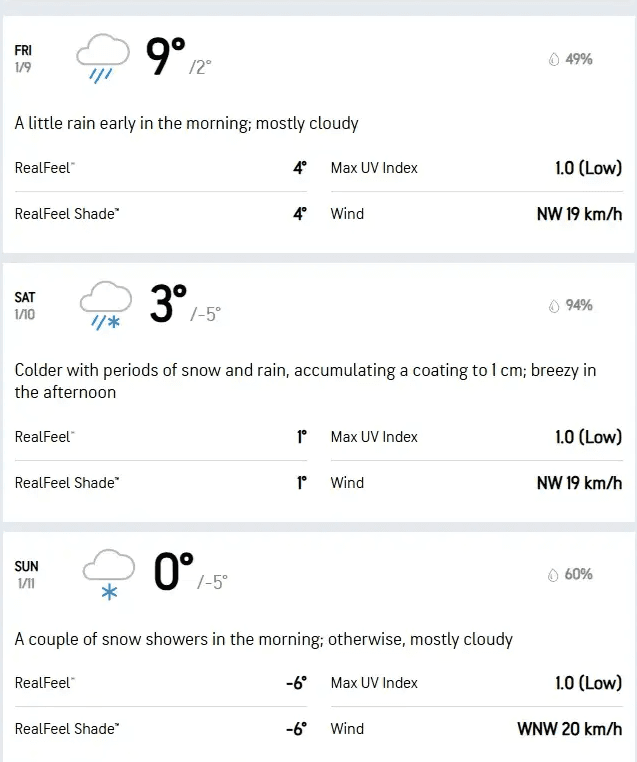
Task: Click Saturday's 3° high temperature
Action: (x=168, y=304)
